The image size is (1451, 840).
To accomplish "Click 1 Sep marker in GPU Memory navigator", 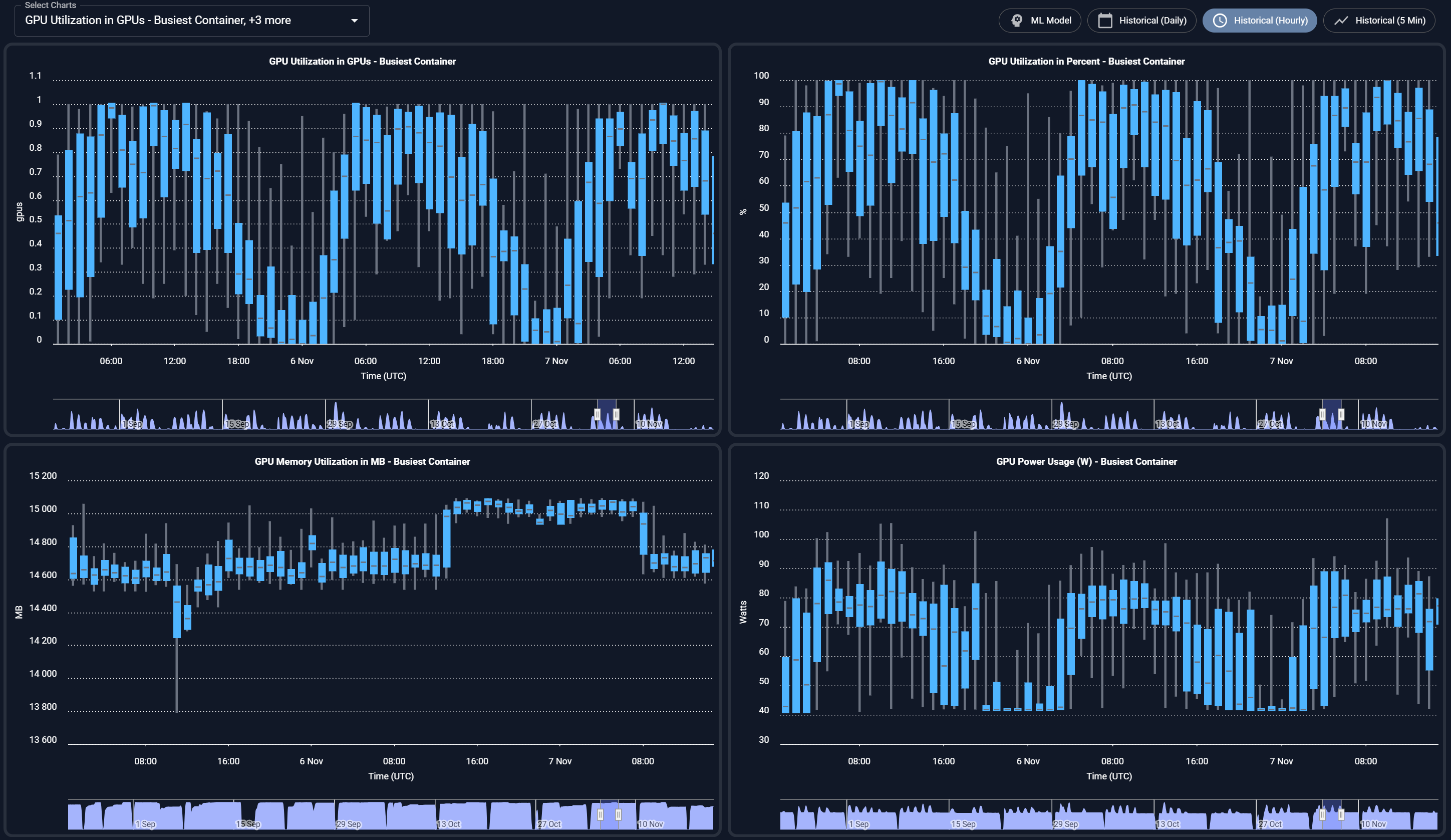I will point(145,824).
